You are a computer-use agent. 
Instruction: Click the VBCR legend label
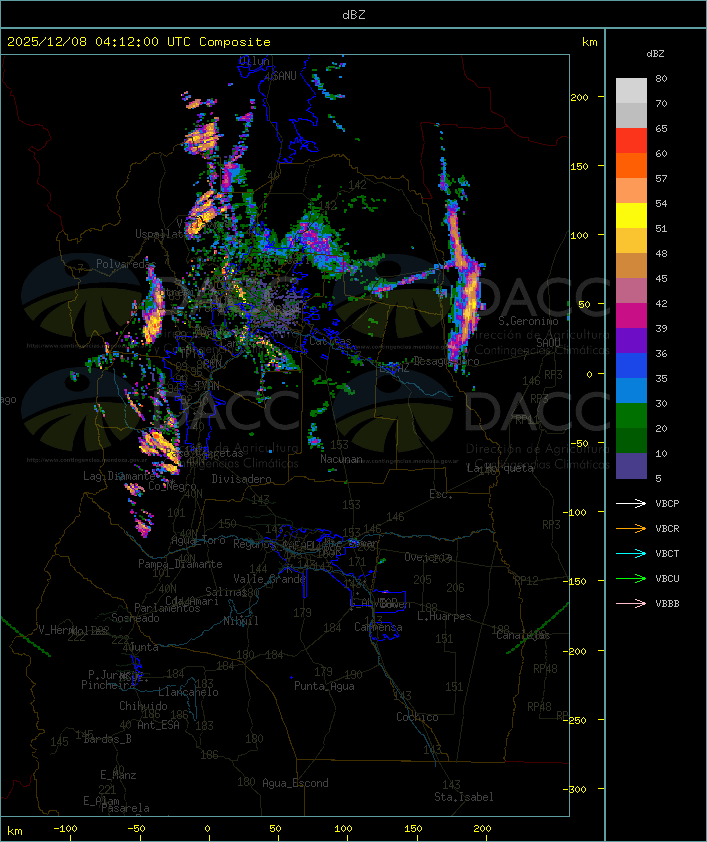(x=667, y=528)
